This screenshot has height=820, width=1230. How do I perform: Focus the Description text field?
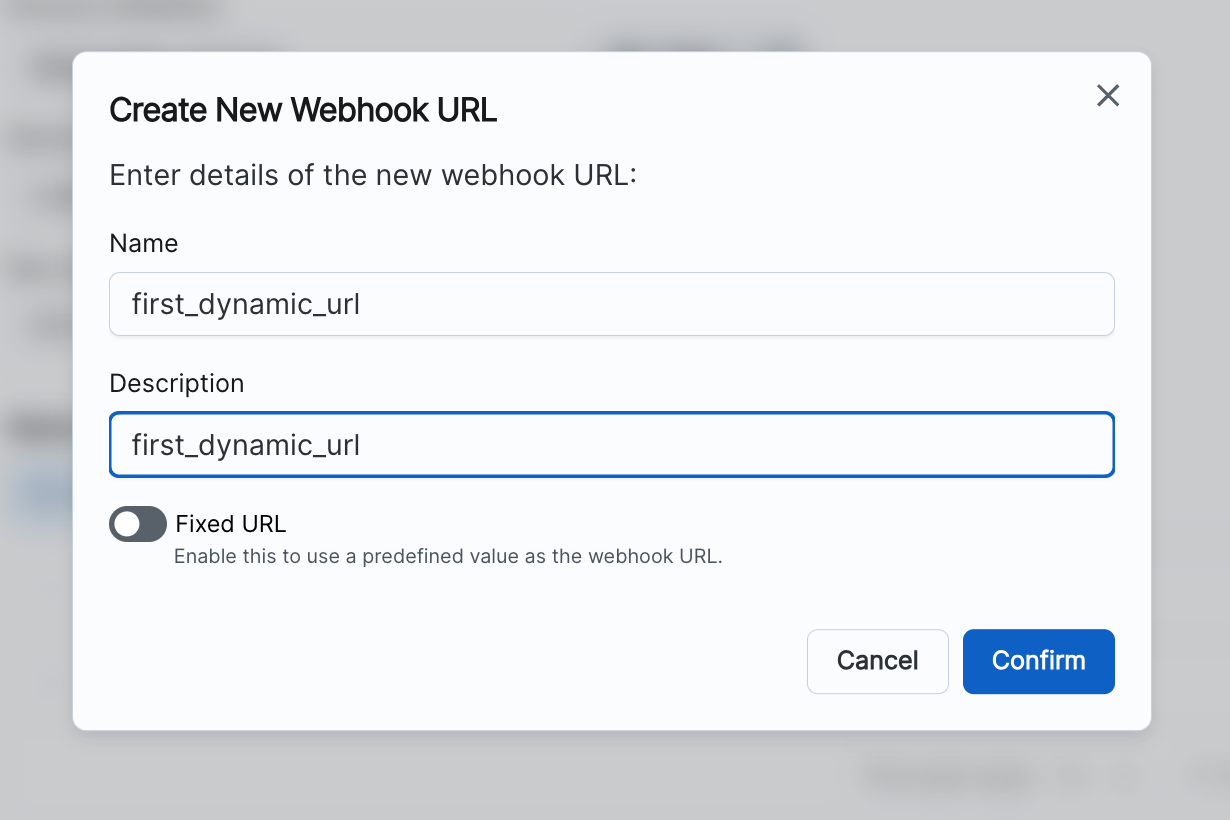click(x=611, y=445)
